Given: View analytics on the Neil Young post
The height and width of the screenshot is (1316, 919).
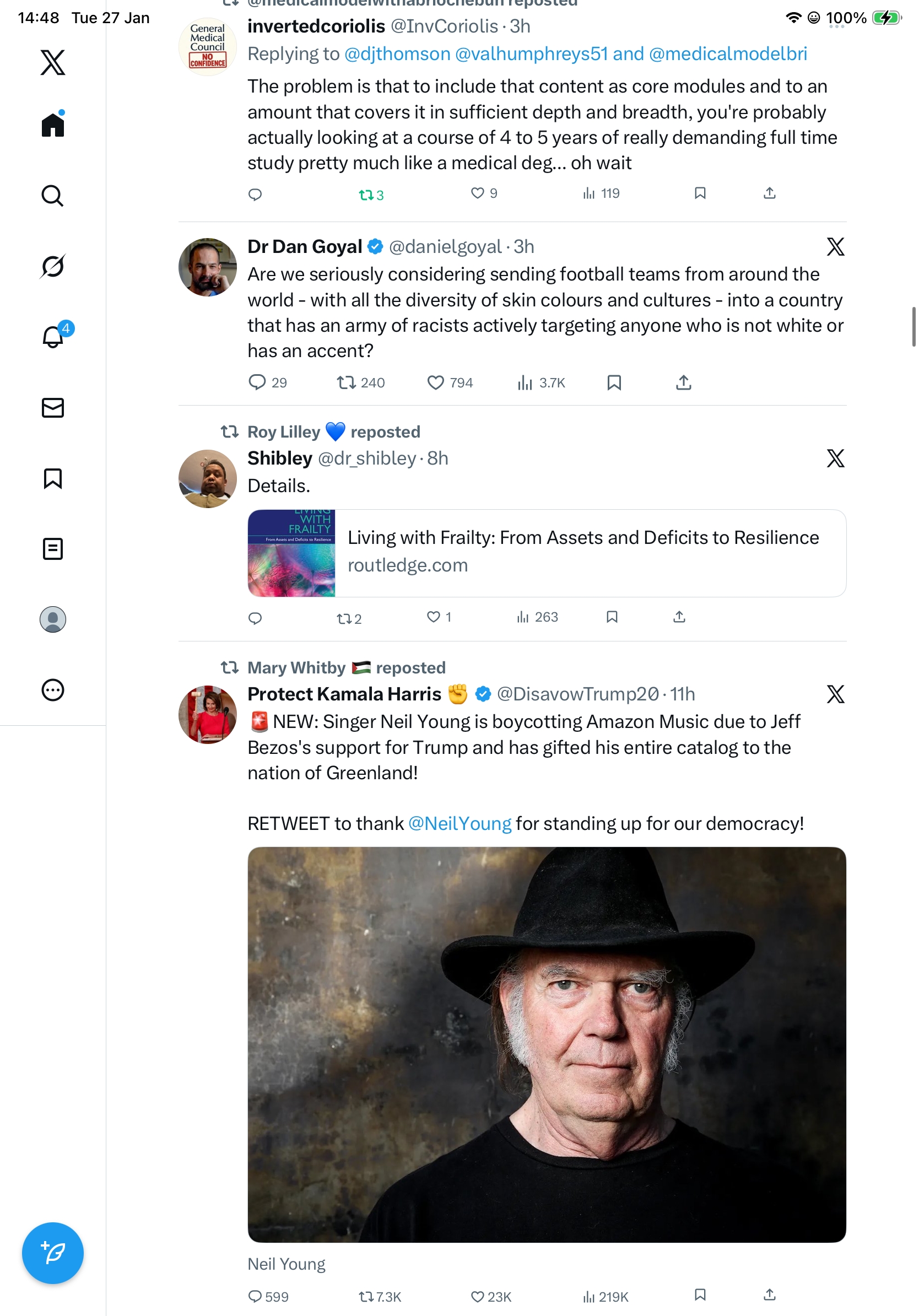Looking at the screenshot, I should [x=606, y=1297].
